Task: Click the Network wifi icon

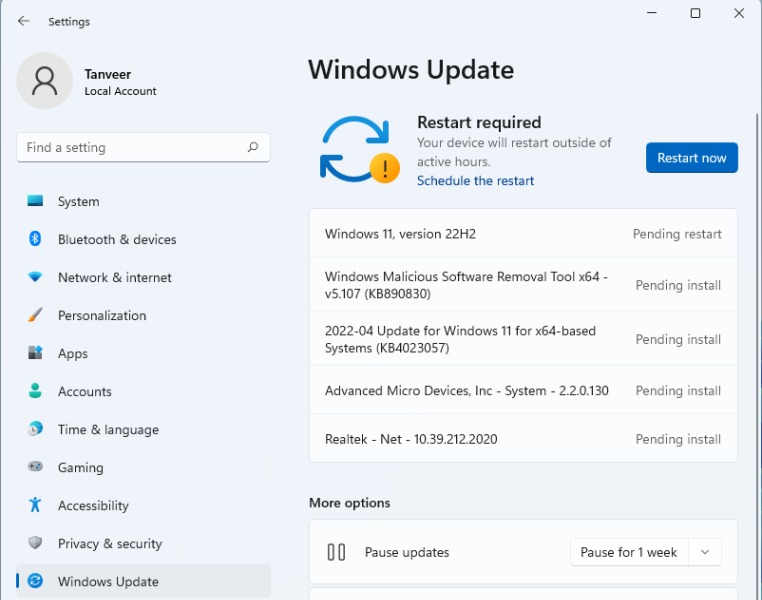Action: click(x=35, y=277)
